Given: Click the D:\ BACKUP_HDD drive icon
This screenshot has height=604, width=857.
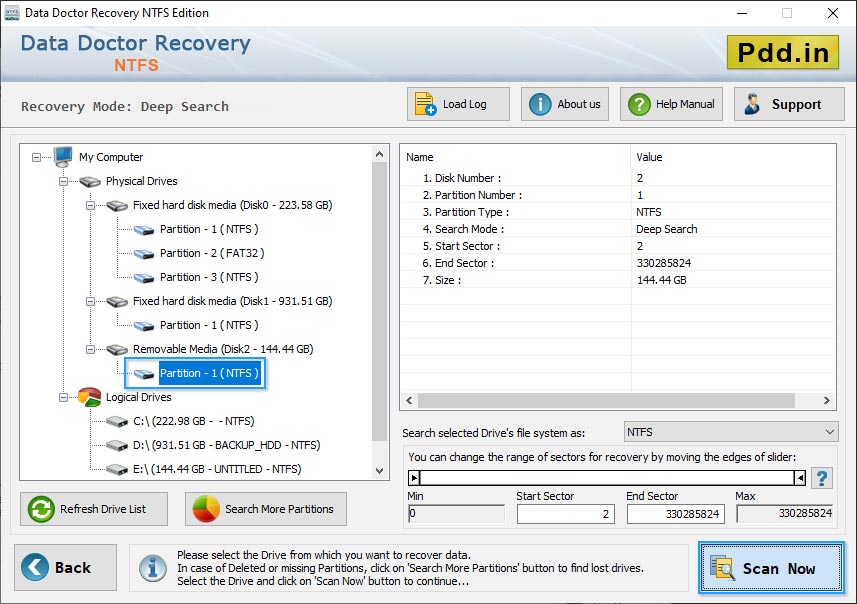Looking at the screenshot, I should (x=117, y=445).
